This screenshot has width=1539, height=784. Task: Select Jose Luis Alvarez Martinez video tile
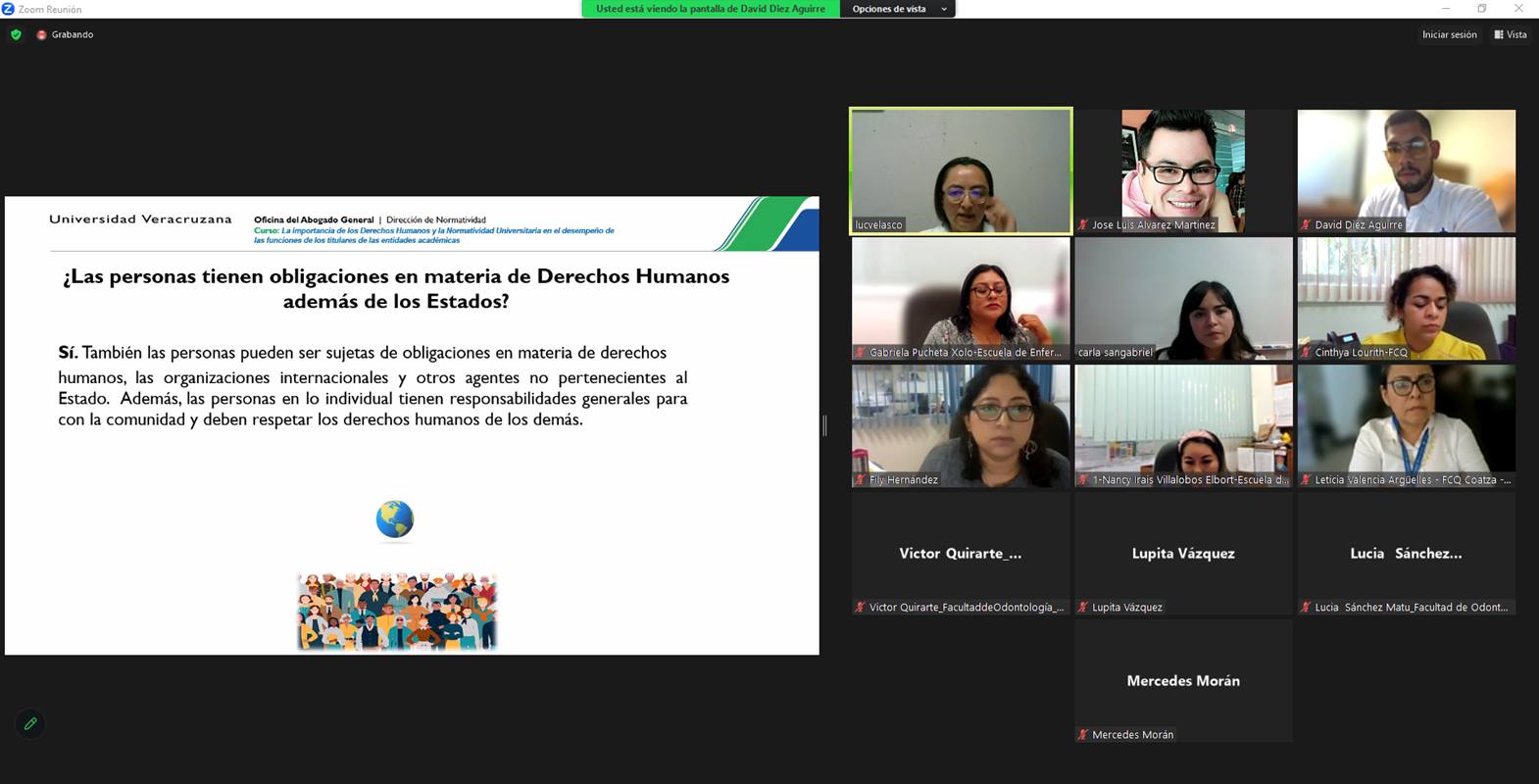pyautogui.click(x=1183, y=171)
